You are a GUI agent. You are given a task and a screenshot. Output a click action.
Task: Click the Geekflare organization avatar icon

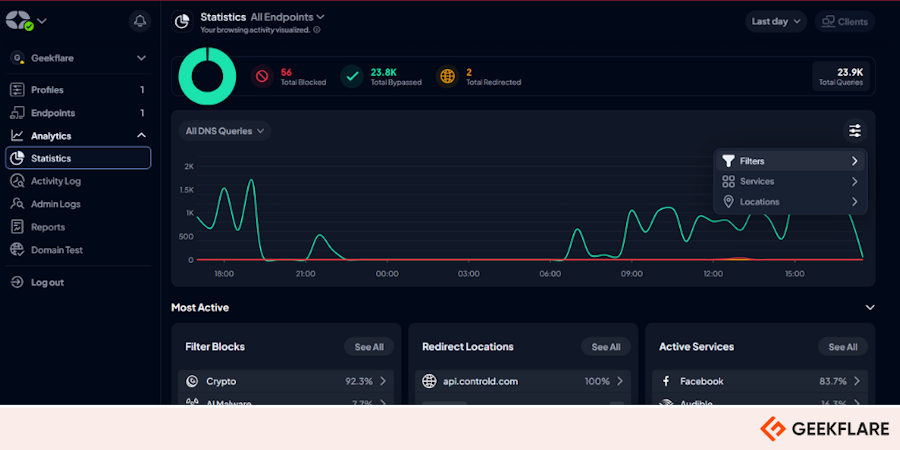18,58
